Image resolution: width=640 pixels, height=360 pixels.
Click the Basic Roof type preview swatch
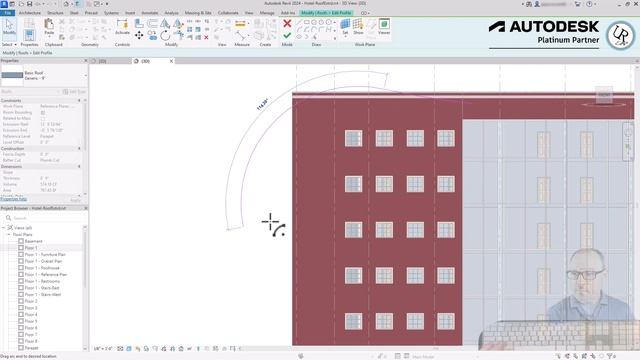pyautogui.click(x=12, y=75)
